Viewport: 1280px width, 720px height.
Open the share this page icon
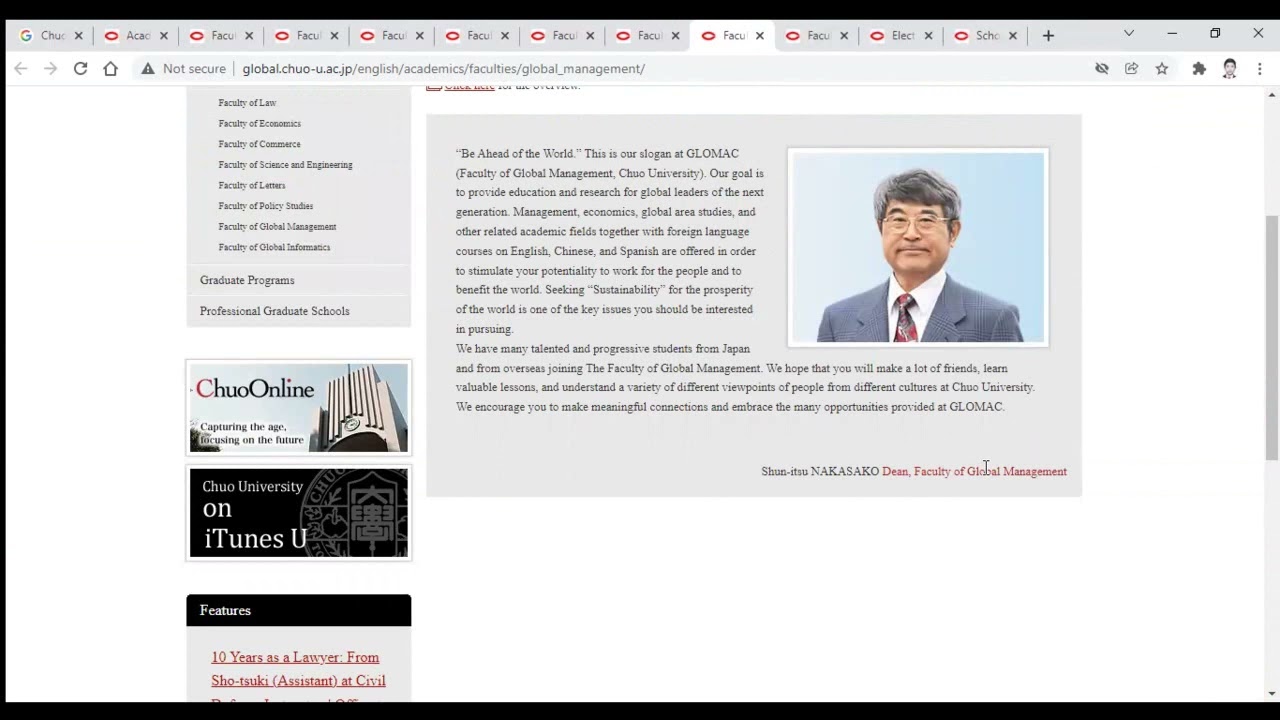click(x=1131, y=69)
